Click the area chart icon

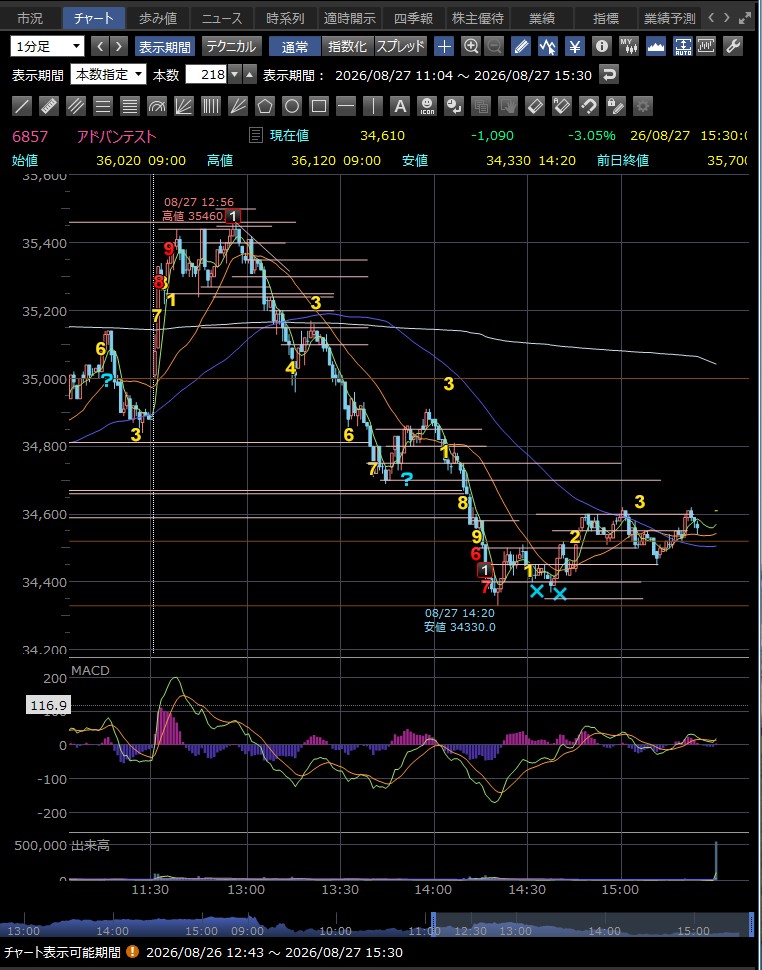click(x=656, y=46)
